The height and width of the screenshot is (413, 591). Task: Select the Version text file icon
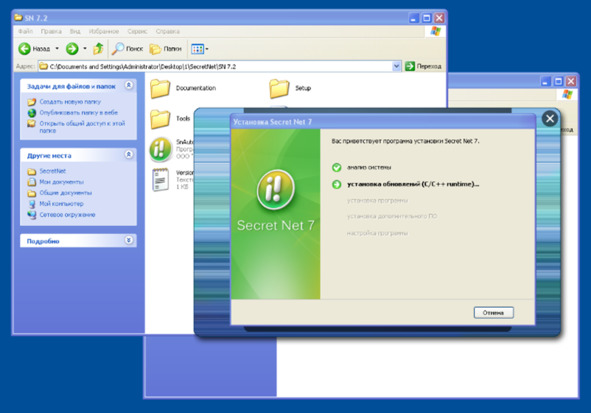tap(161, 179)
